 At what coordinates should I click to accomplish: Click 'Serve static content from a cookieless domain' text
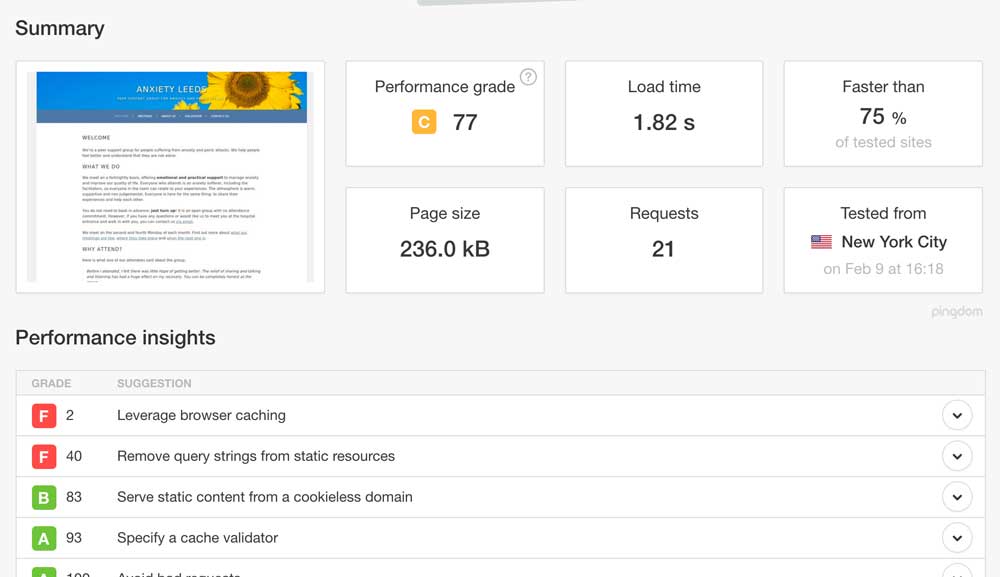264,497
